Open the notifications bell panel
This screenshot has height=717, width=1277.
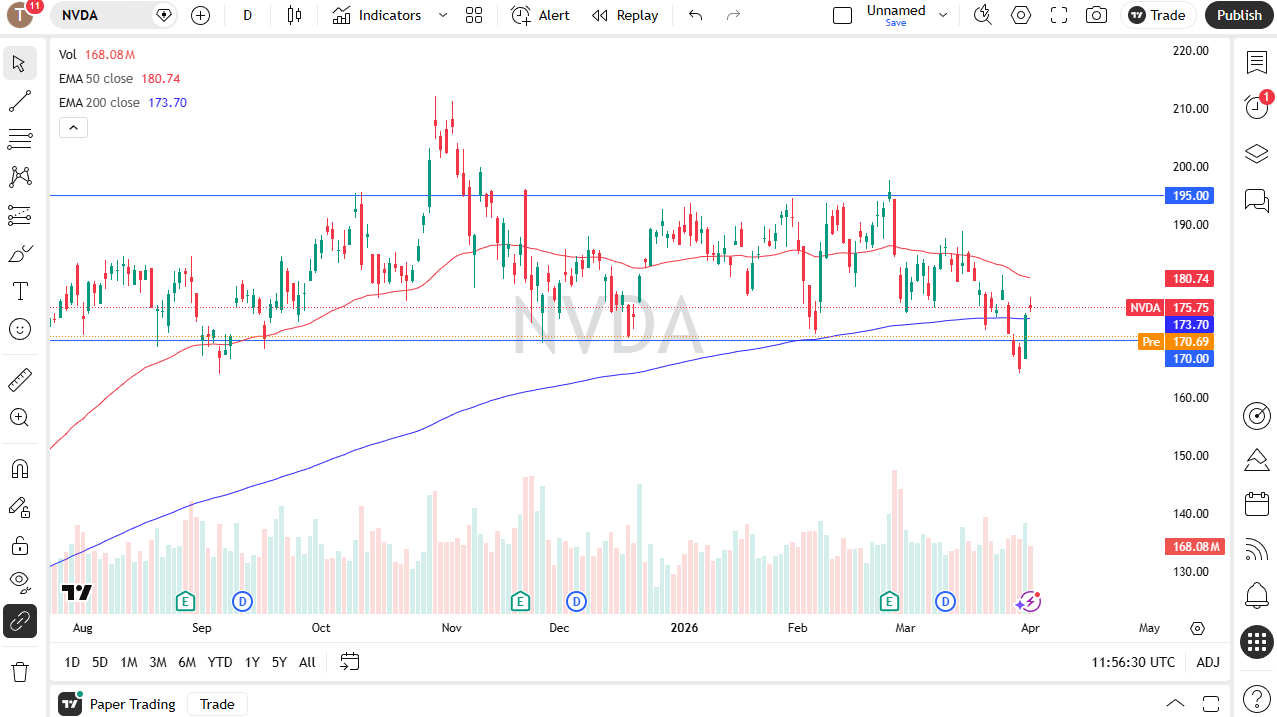coord(1257,596)
